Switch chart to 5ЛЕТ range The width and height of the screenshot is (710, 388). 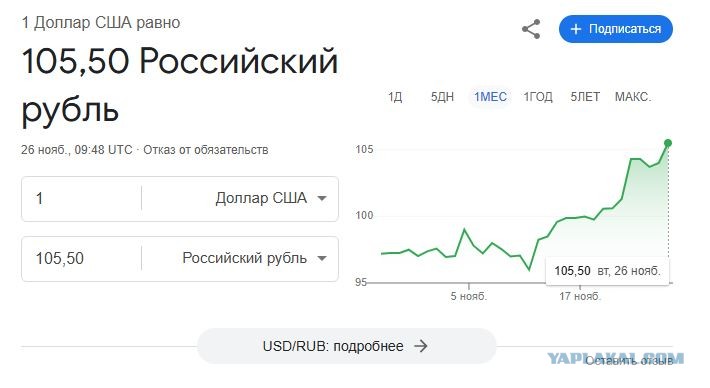(585, 97)
